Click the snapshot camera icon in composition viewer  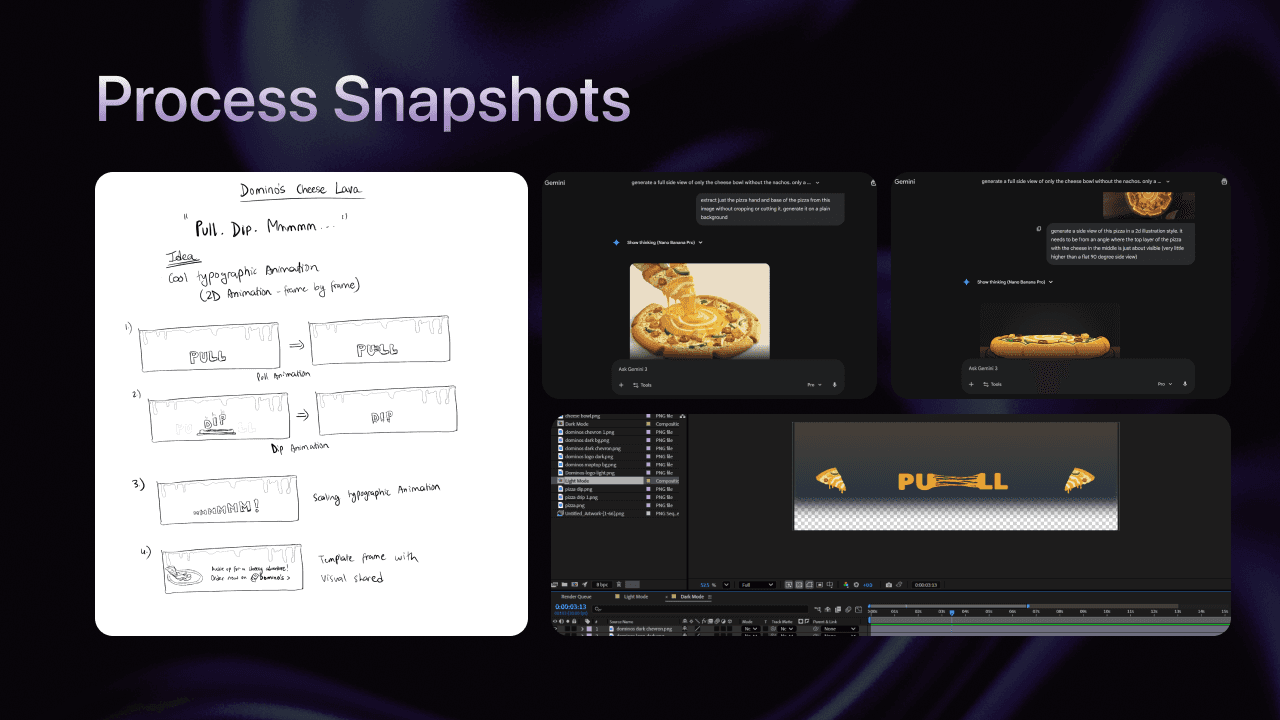[x=889, y=585]
